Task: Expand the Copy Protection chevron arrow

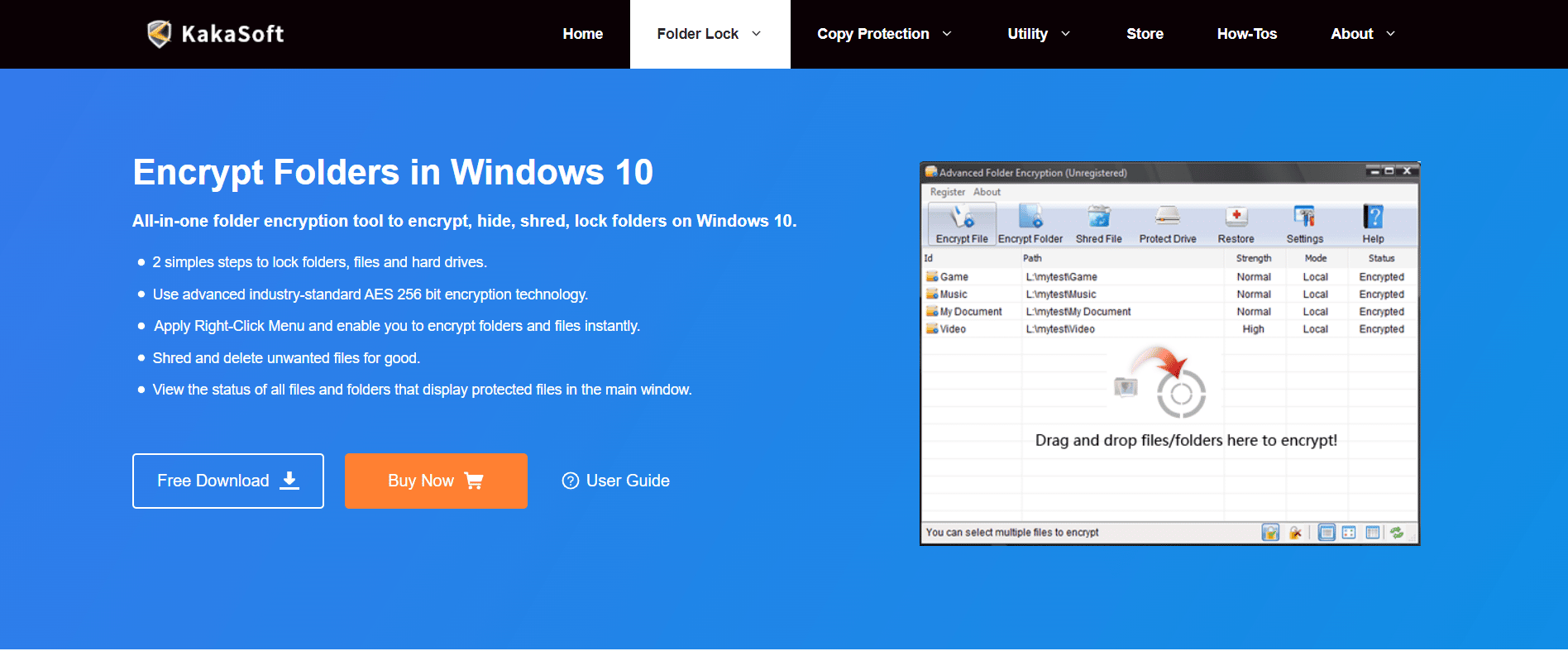Action: [947, 34]
